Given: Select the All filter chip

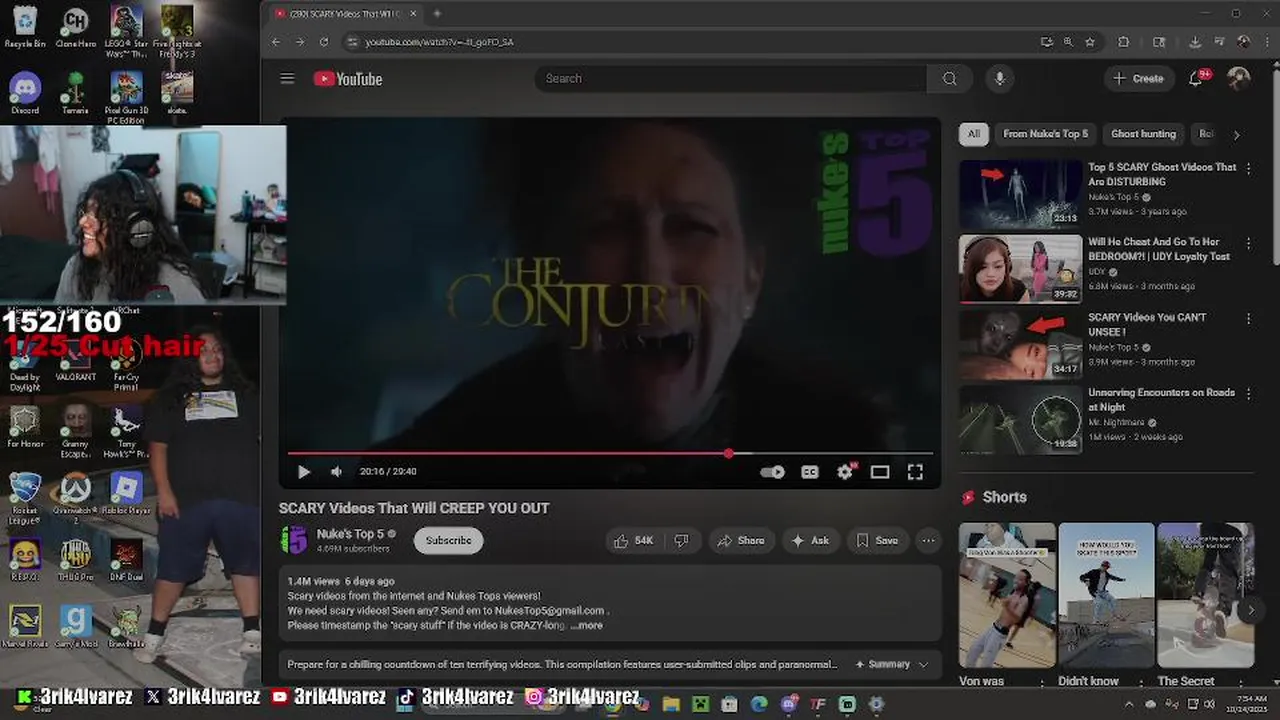Looking at the screenshot, I should coord(973,134).
